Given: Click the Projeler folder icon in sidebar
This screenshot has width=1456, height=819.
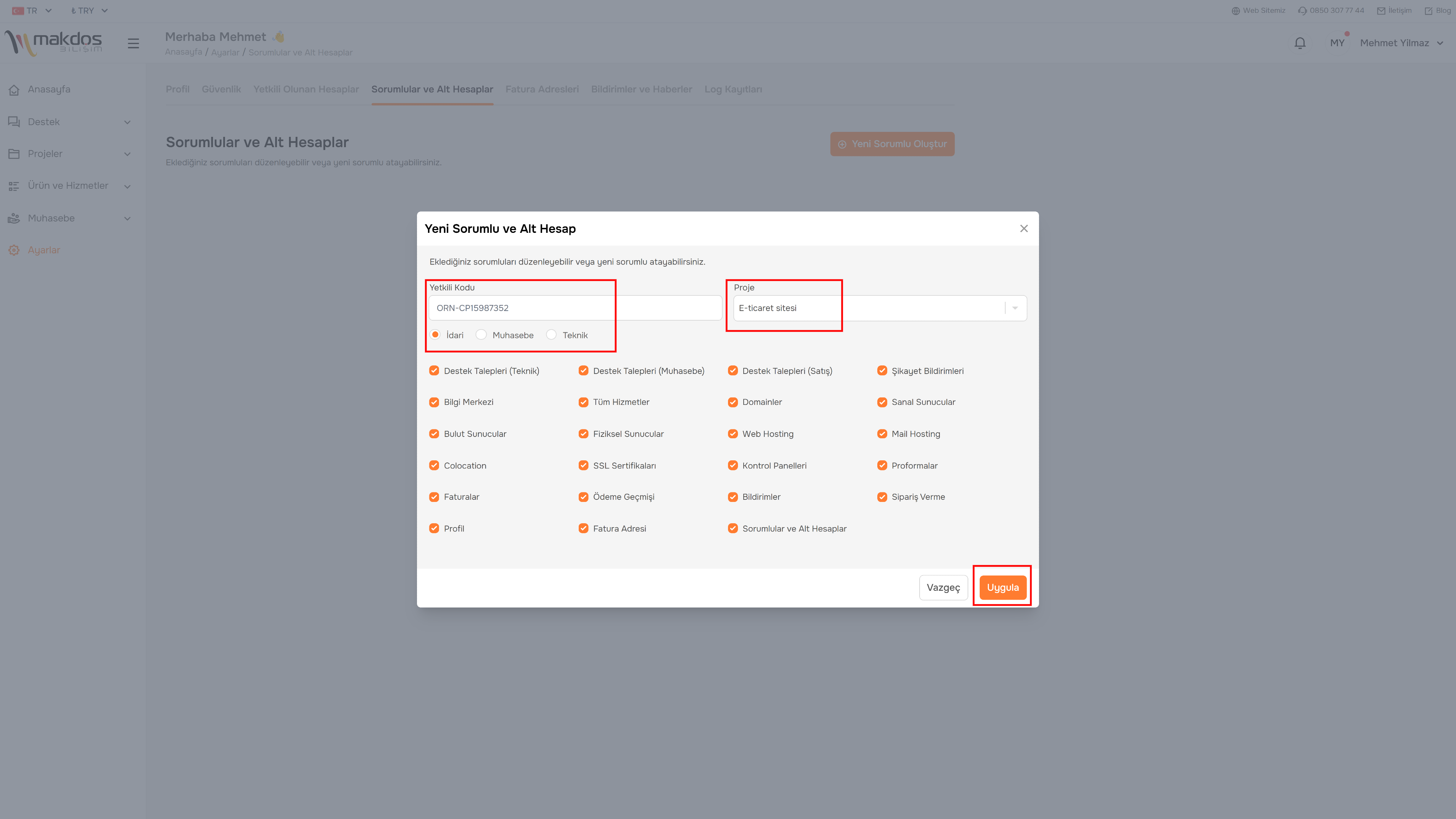Looking at the screenshot, I should pos(14,154).
